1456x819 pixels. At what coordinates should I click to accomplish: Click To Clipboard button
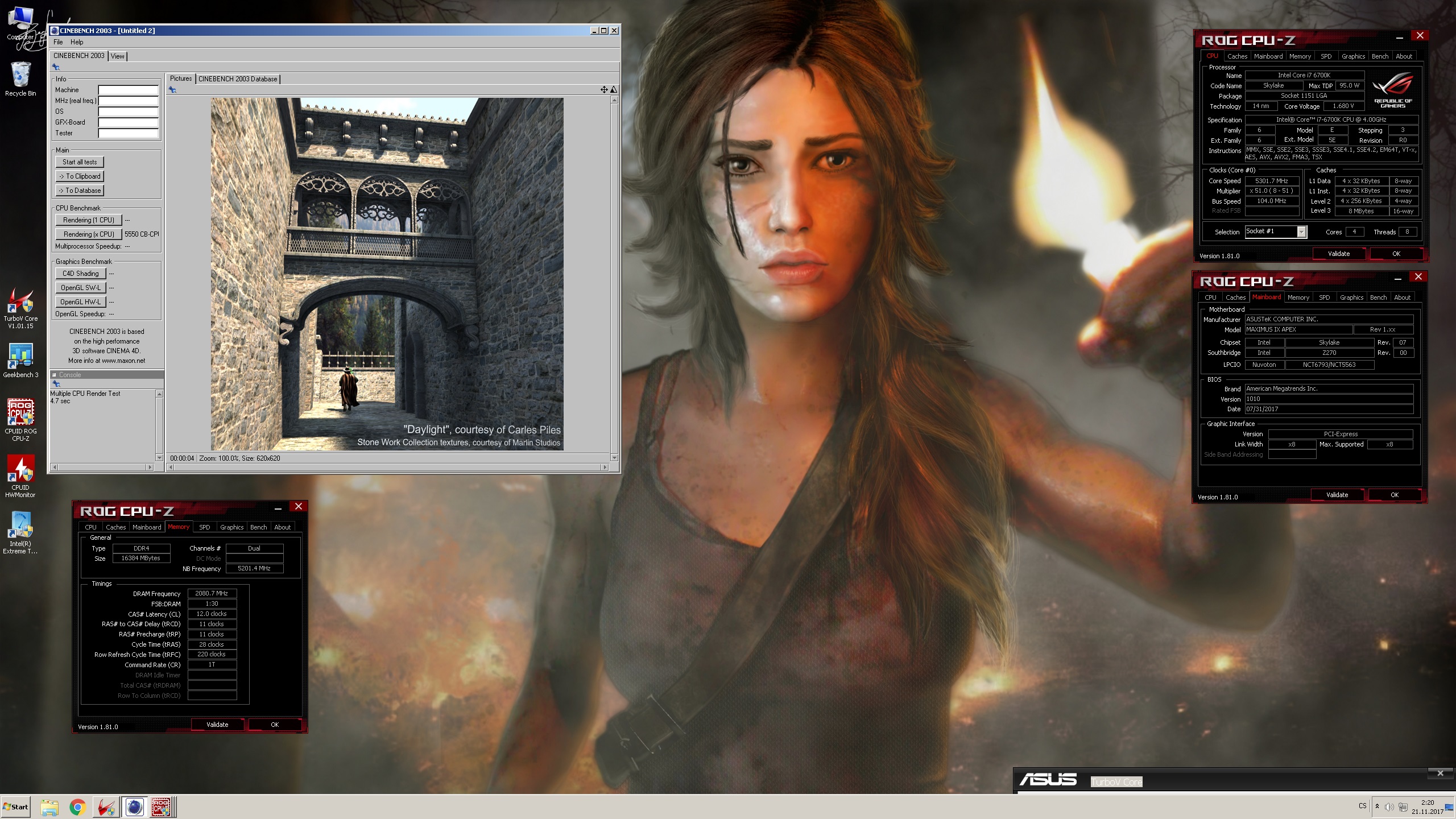point(80,176)
